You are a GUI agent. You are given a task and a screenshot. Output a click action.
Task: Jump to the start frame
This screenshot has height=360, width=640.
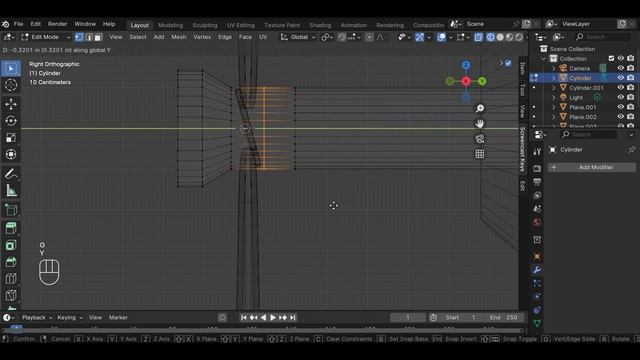(244, 317)
